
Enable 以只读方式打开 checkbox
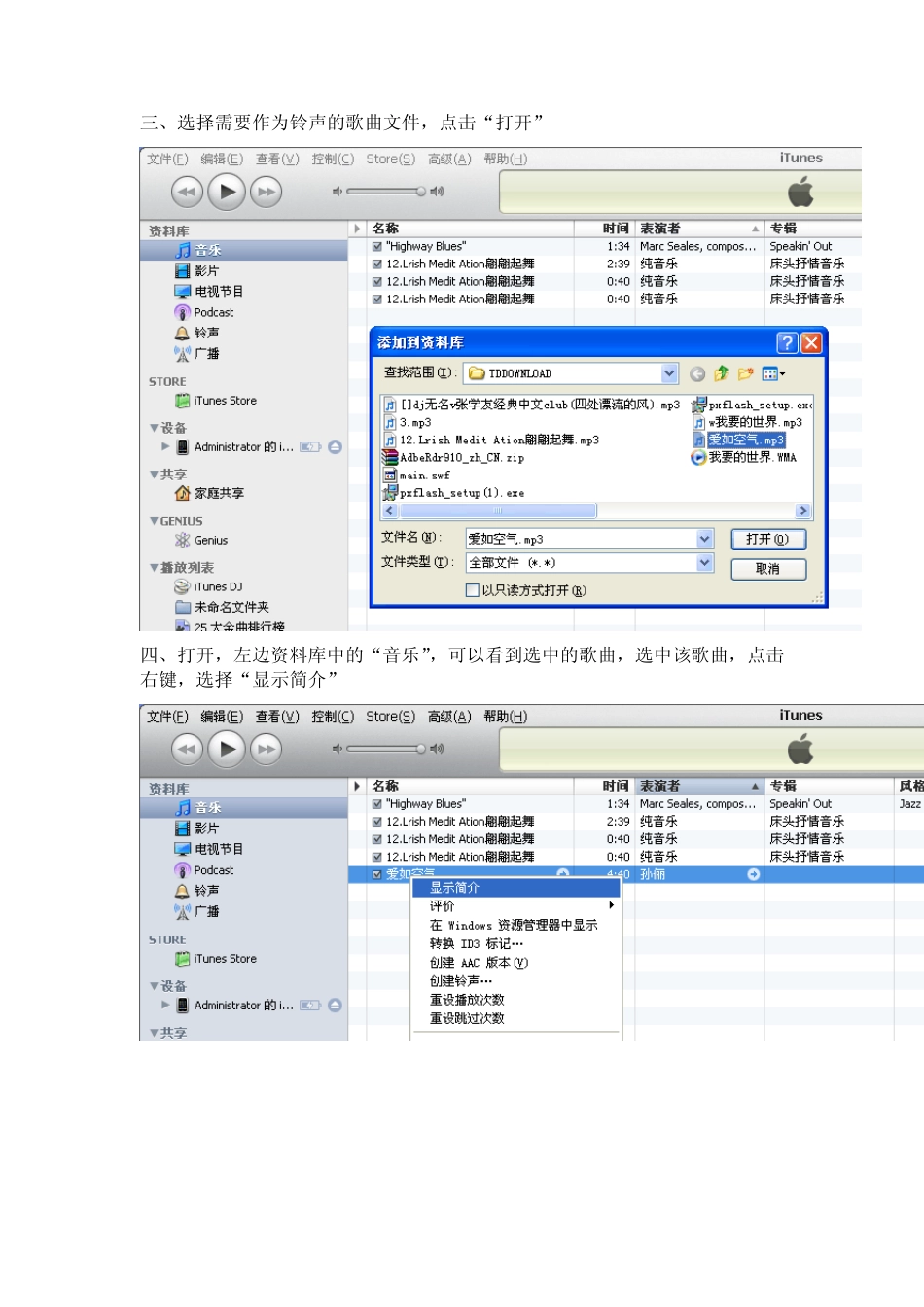pyautogui.click(x=473, y=590)
